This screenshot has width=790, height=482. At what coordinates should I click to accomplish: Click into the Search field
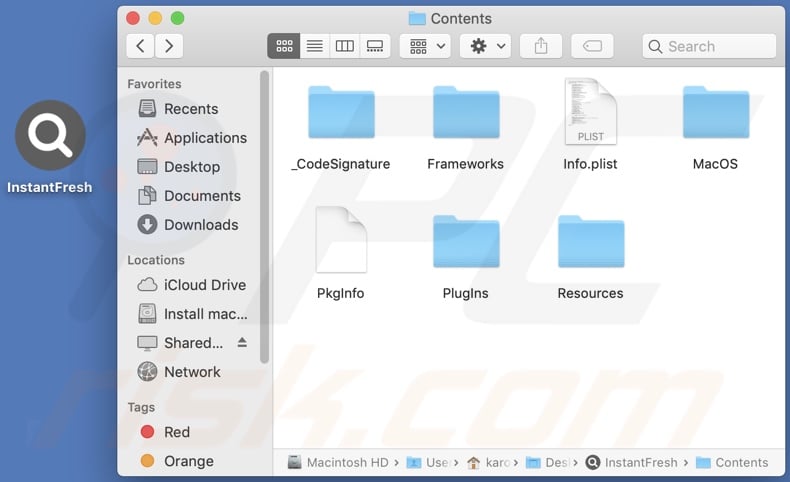pos(709,46)
